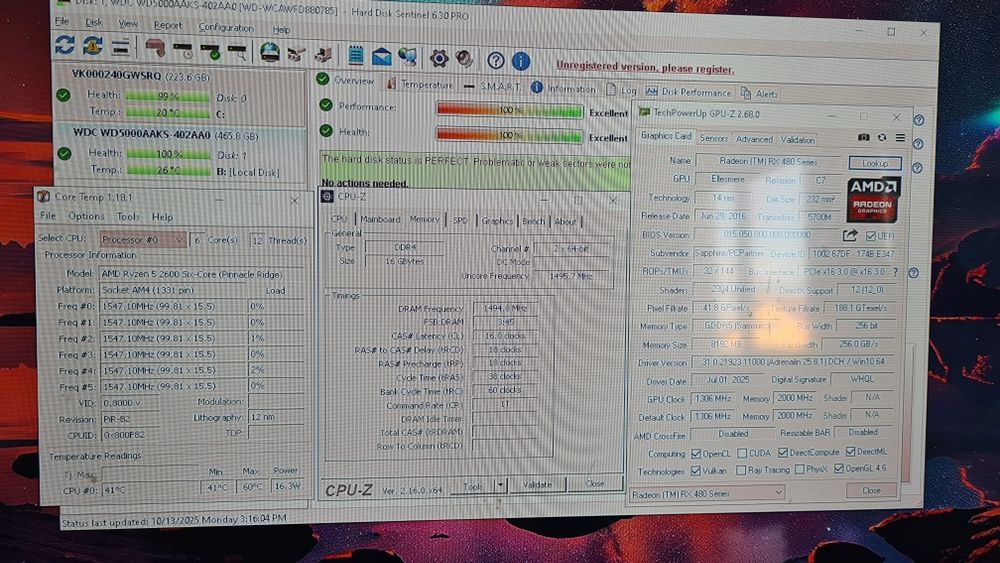Toggle the CUDA checkbox
Viewport: 1000px width, 563px height.
coord(742,453)
